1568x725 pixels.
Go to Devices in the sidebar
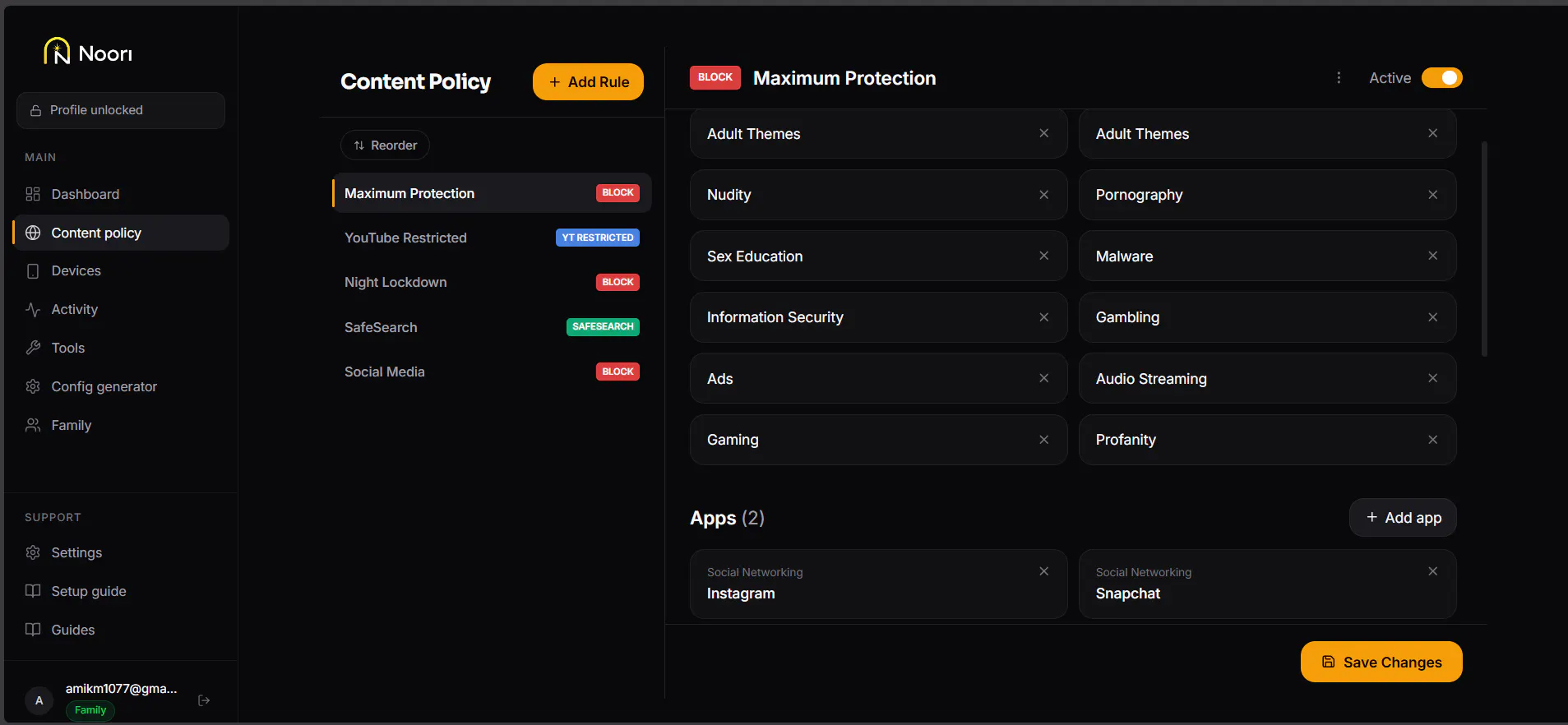pos(121,271)
